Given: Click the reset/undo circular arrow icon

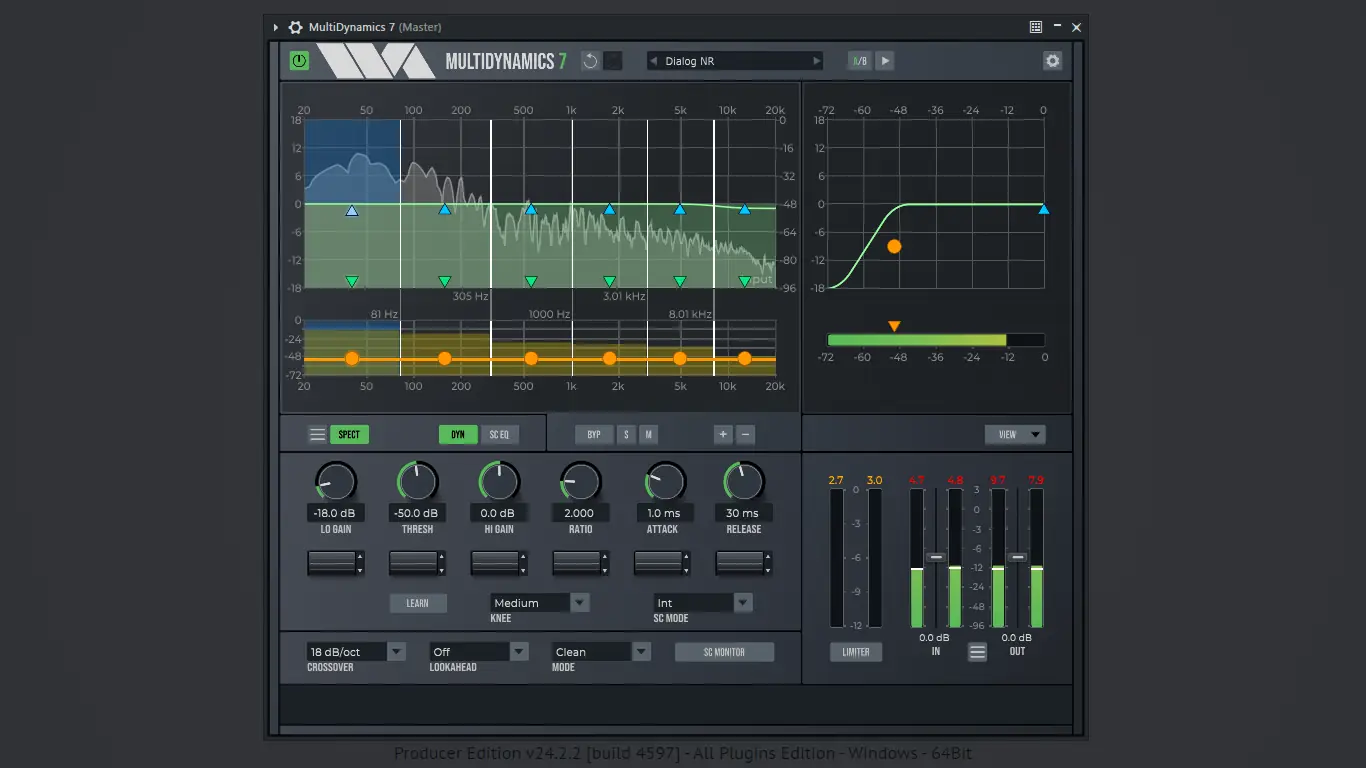Looking at the screenshot, I should pos(590,61).
